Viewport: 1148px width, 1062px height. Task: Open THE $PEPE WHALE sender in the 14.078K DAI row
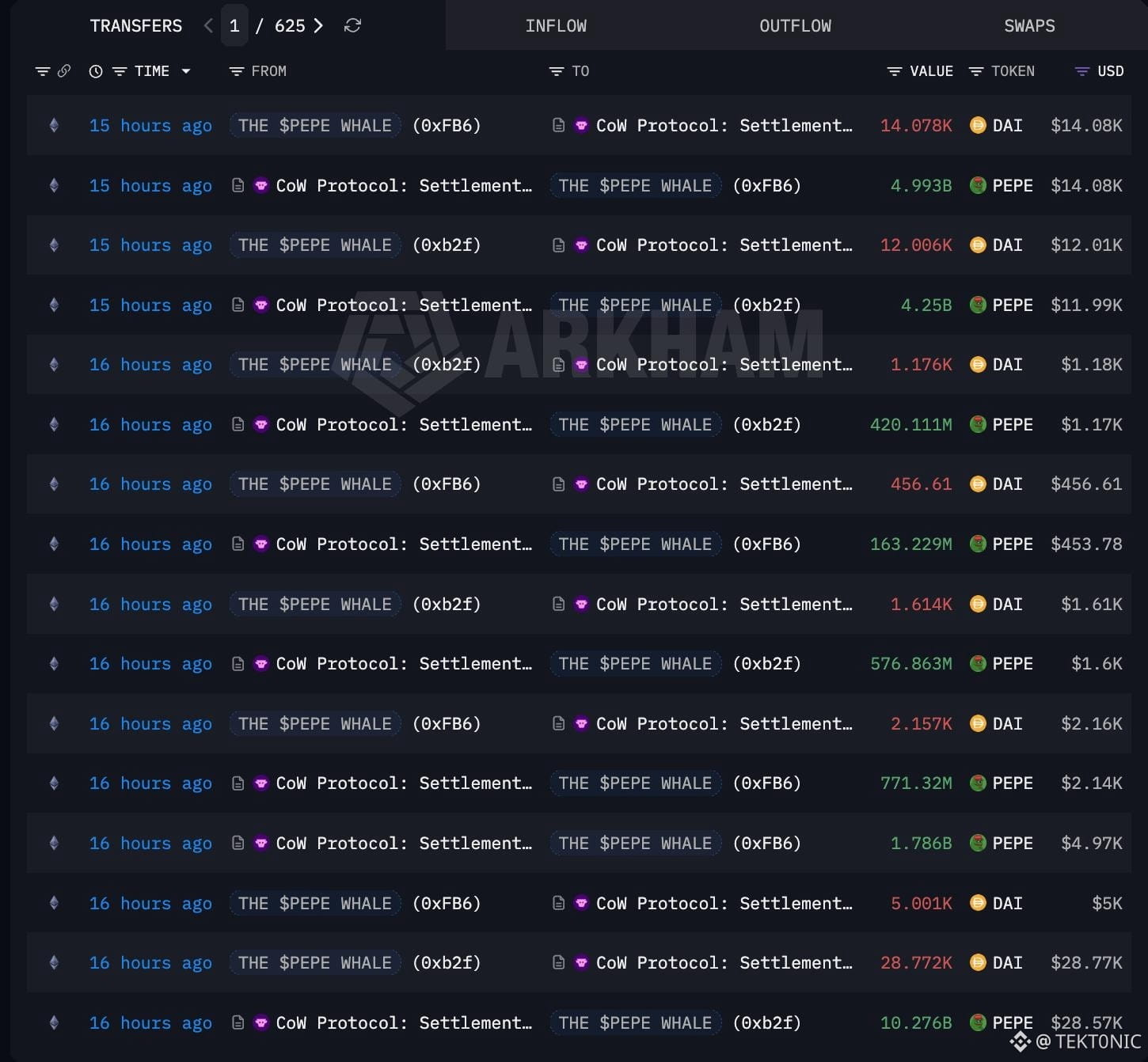pyautogui.click(x=315, y=125)
